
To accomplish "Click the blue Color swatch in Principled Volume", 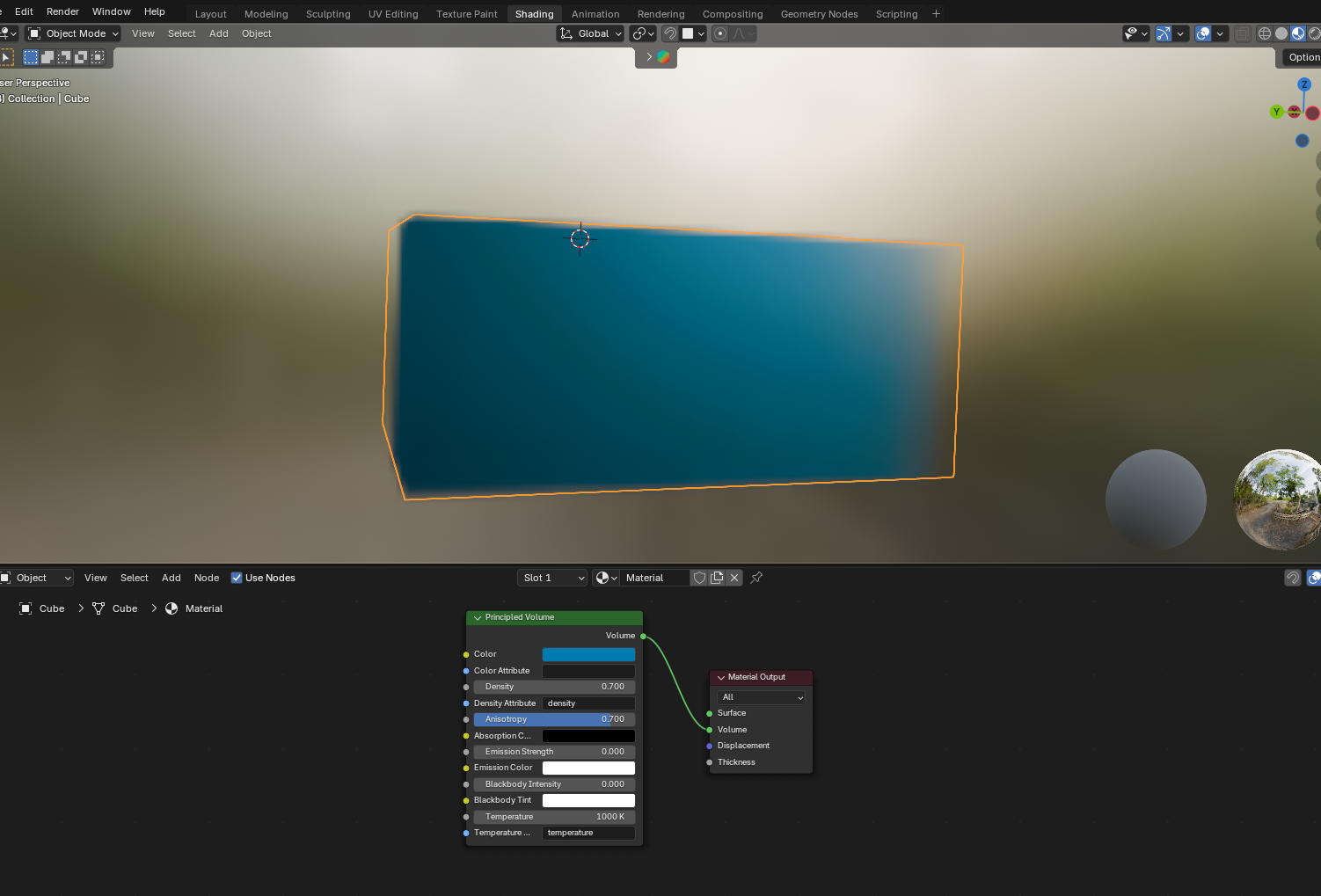I will click(x=588, y=654).
